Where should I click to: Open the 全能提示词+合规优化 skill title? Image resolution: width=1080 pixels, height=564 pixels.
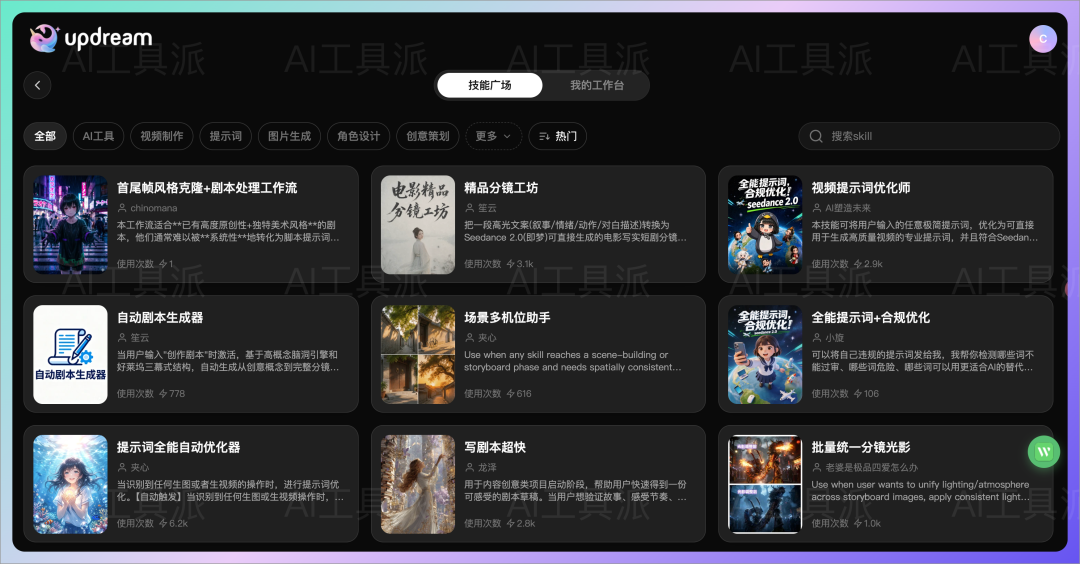[871, 317]
